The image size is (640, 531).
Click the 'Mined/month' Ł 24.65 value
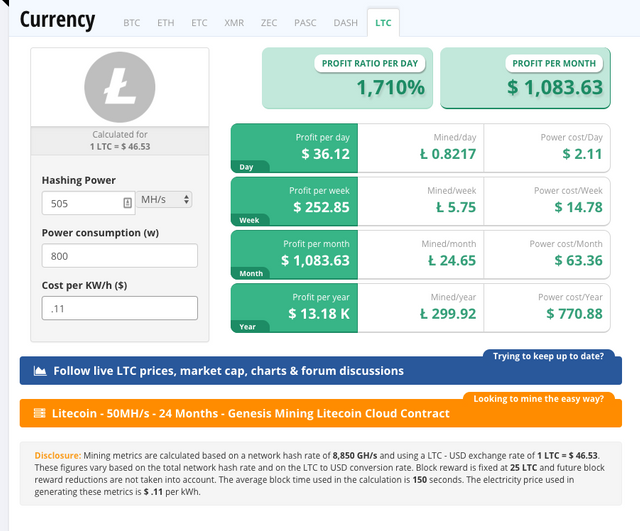pyautogui.click(x=452, y=260)
